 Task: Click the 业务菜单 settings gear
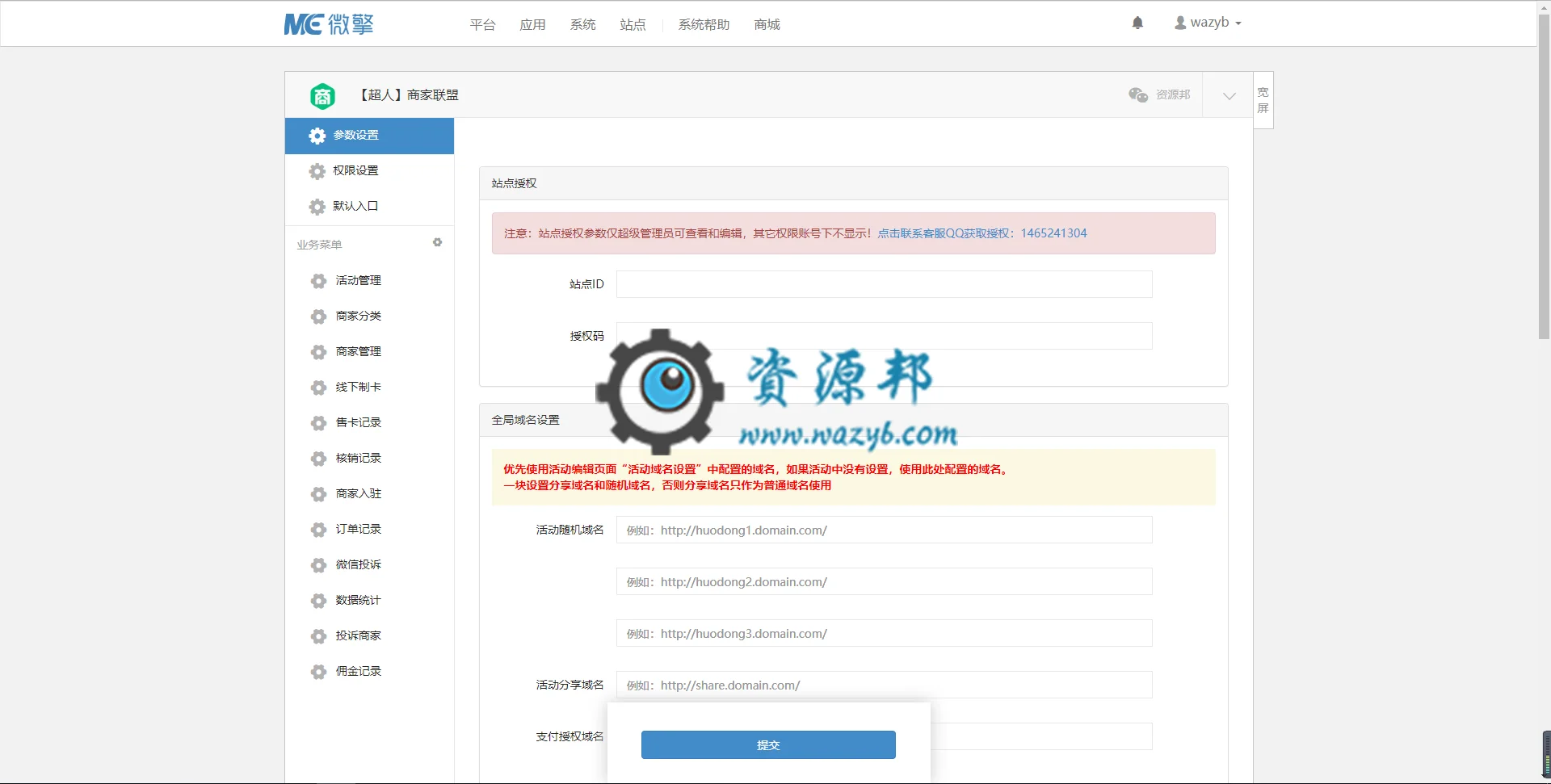437,242
